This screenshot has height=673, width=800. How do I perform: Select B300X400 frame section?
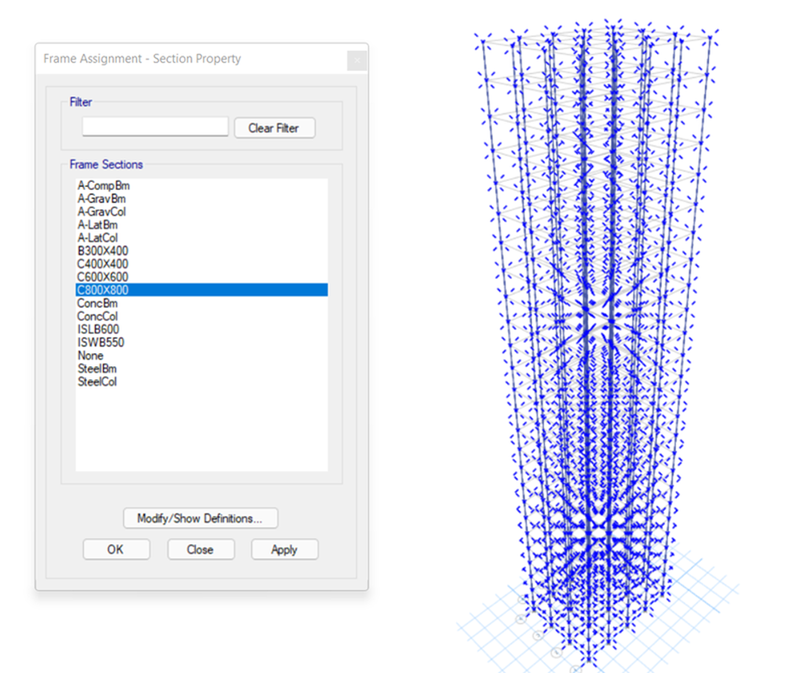pyautogui.click(x=202, y=251)
